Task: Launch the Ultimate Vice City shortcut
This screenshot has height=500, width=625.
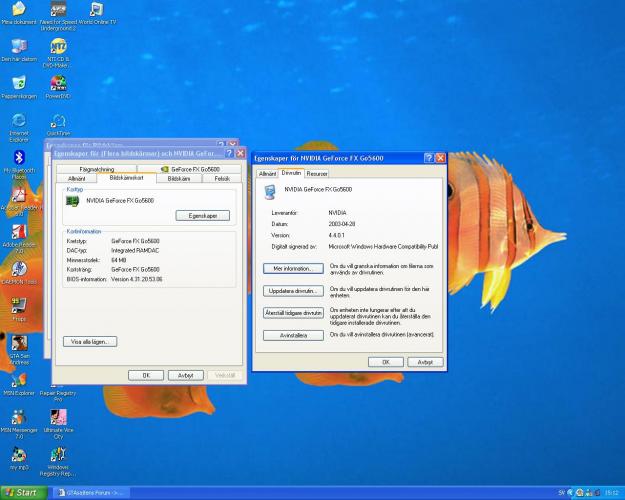Action: 58,418
